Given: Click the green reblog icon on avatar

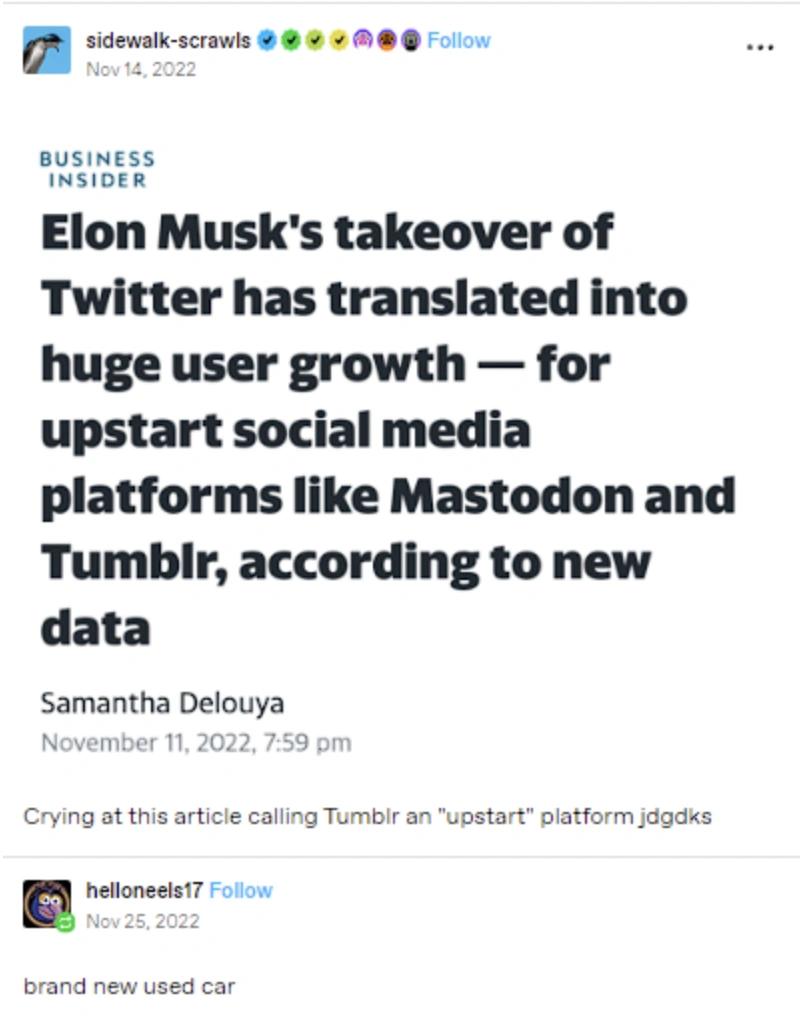Looking at the screenshot, I should 66,922.
